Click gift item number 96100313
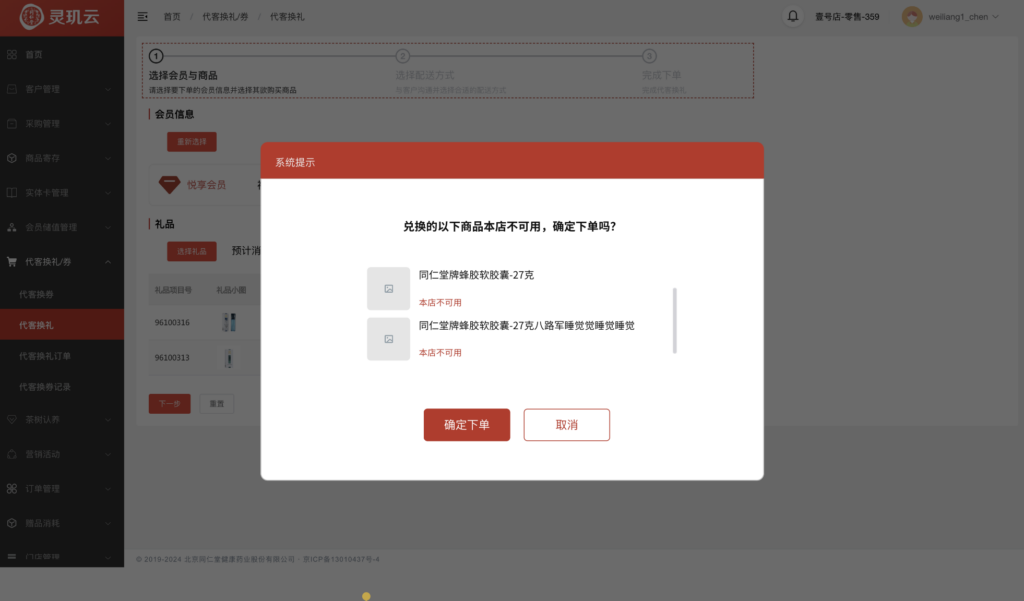Viewport: 1024px width, 601px height. point(172,358)
